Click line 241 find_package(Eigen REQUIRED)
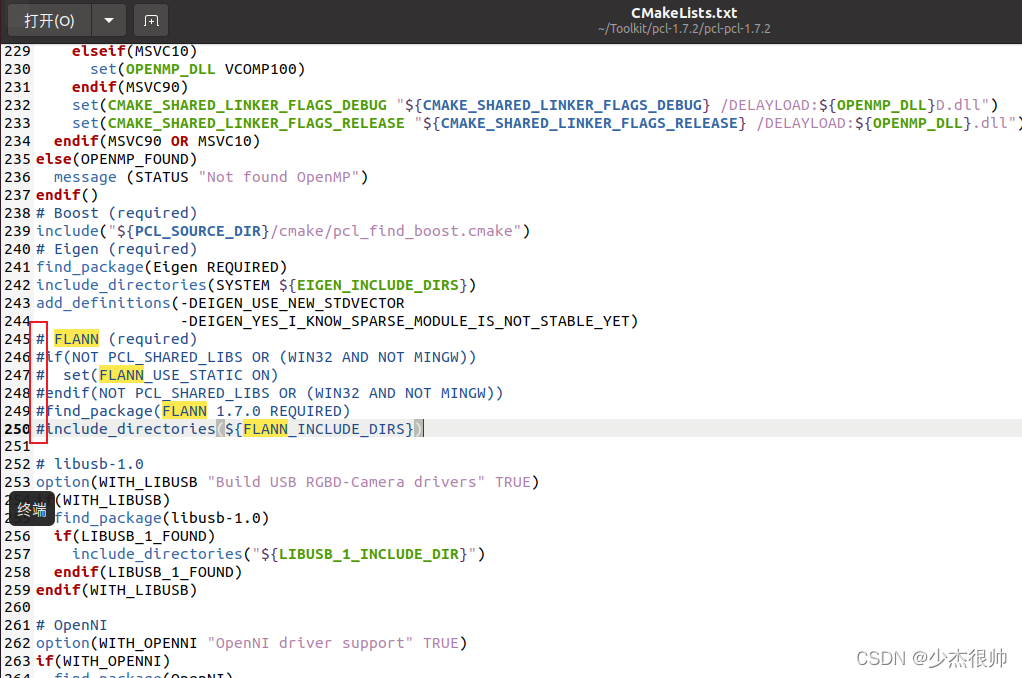The image size is (1022, 678). tap(162, 267)
